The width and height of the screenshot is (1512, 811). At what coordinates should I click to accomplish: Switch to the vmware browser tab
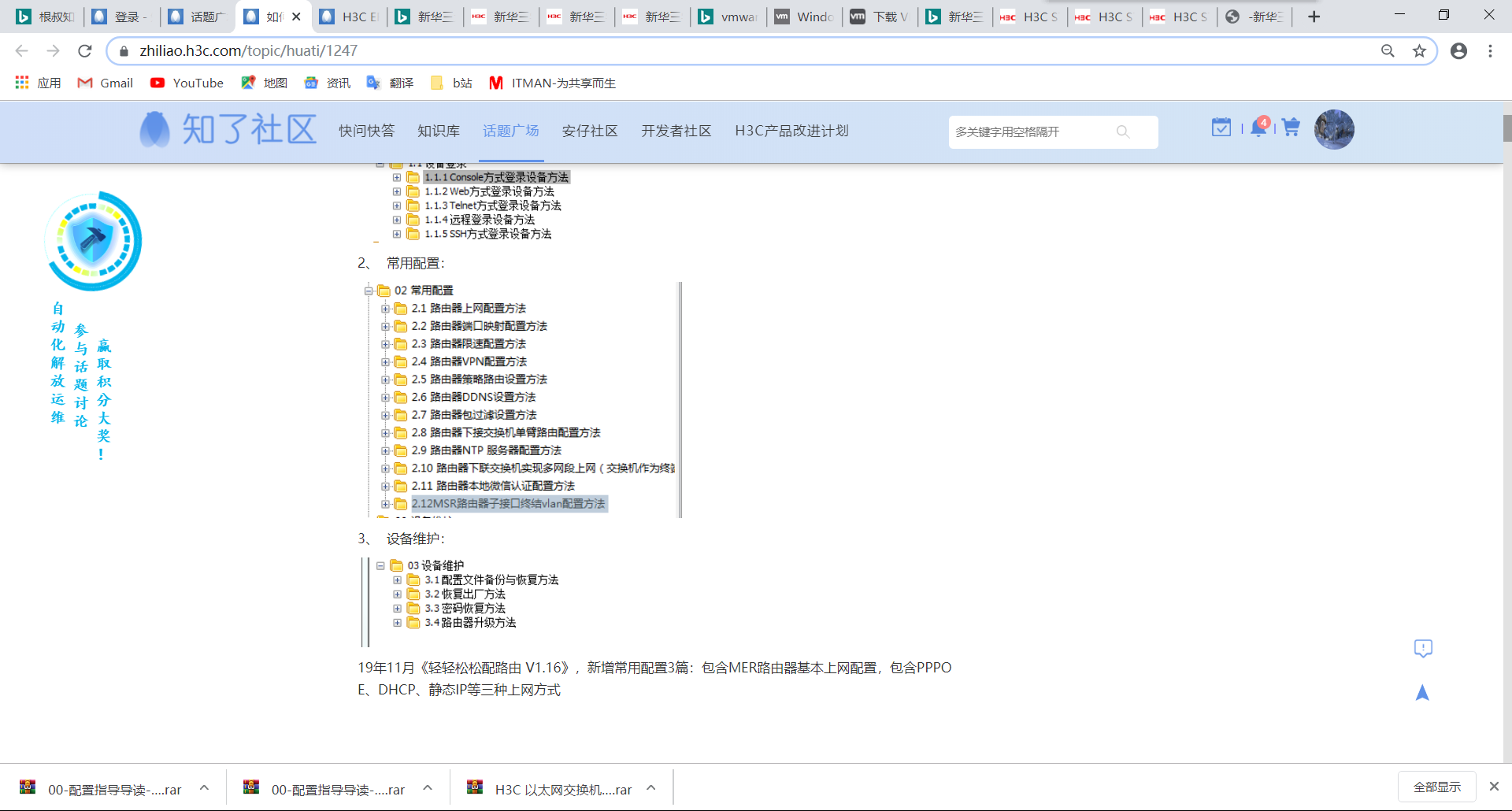(x=728, y=17)
